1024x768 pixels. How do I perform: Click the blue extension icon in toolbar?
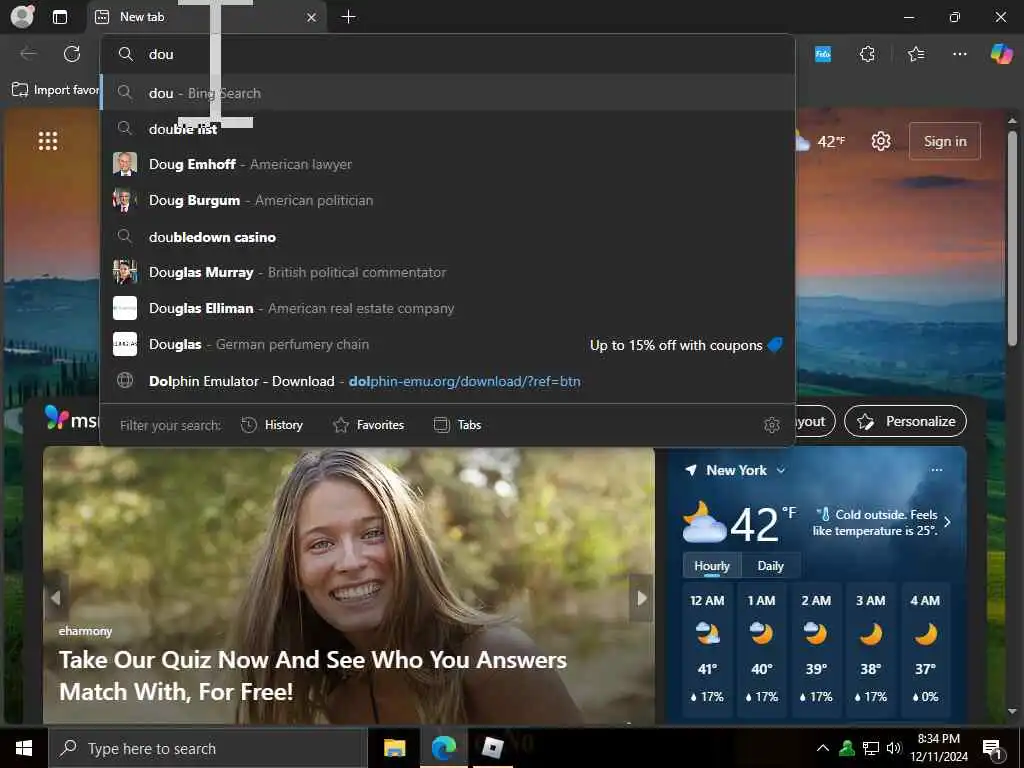pos(823,54)
